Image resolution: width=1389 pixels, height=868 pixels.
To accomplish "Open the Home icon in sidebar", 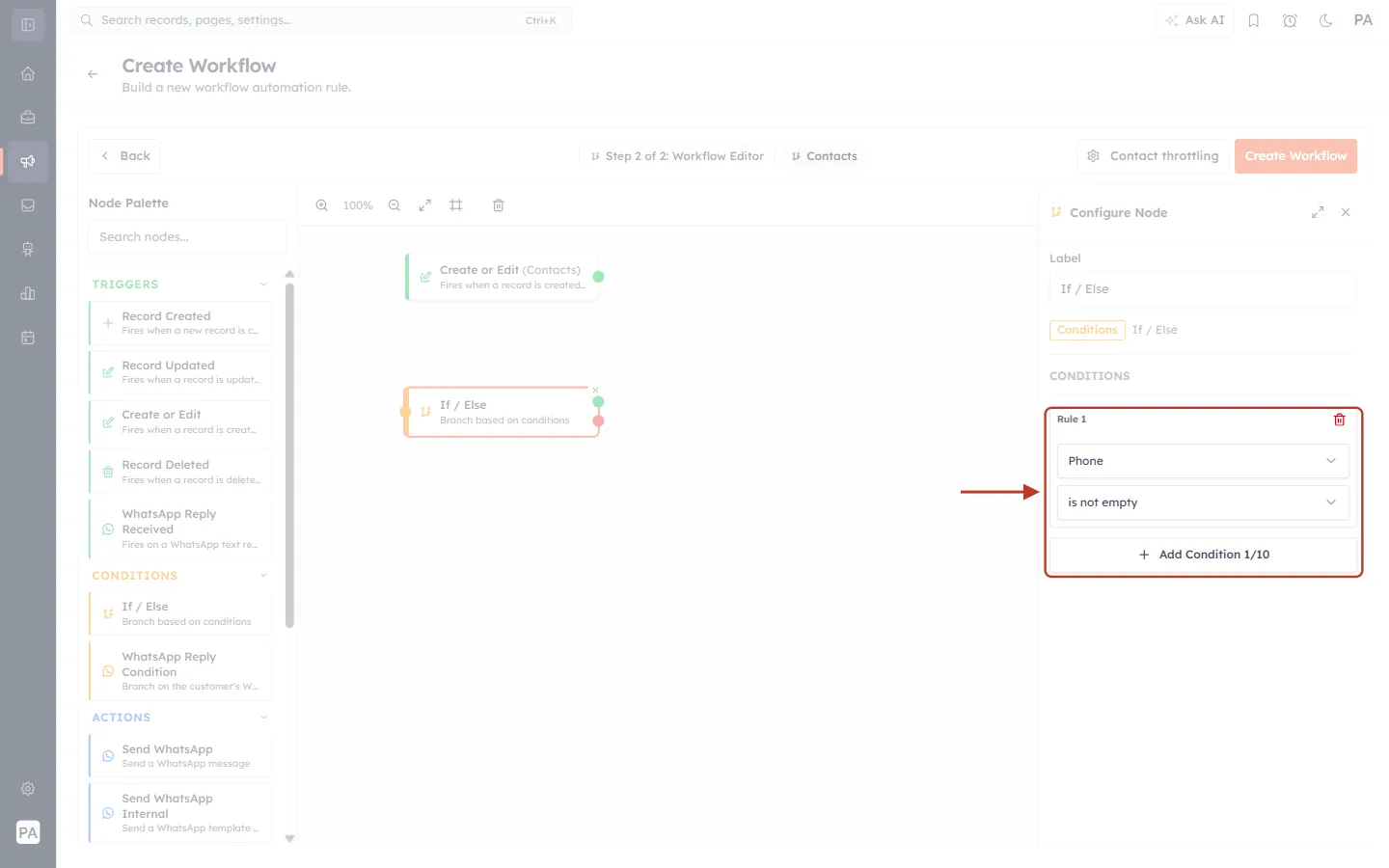I will coord(28,73).
